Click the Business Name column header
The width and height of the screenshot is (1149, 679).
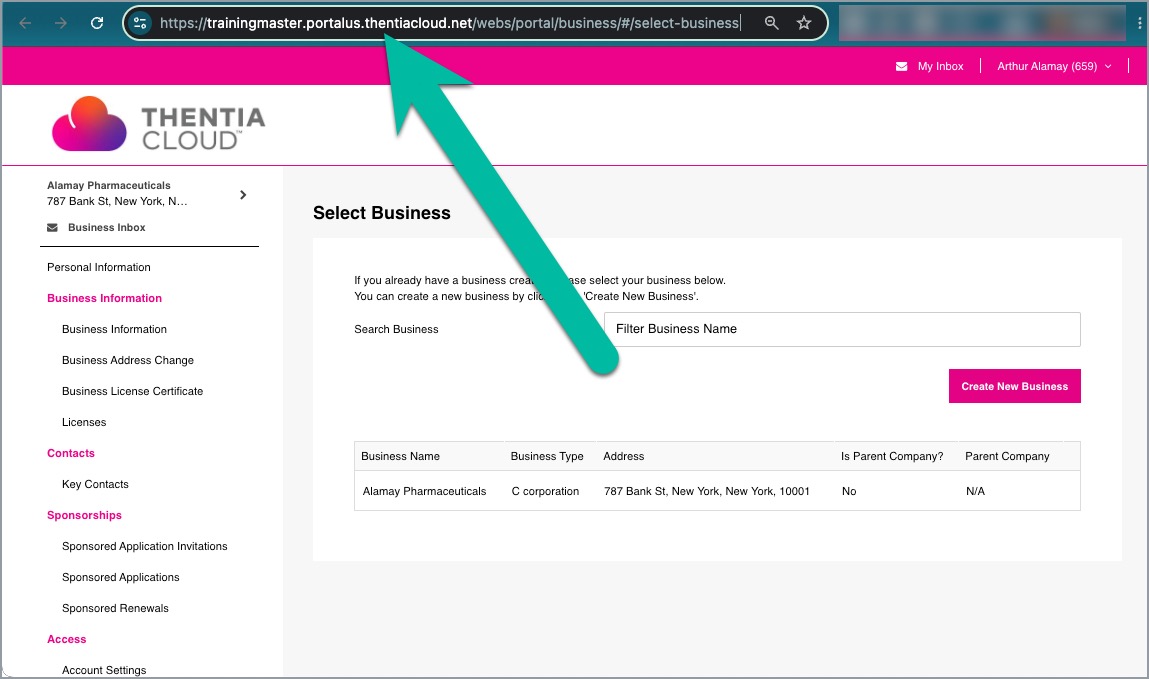400,456
